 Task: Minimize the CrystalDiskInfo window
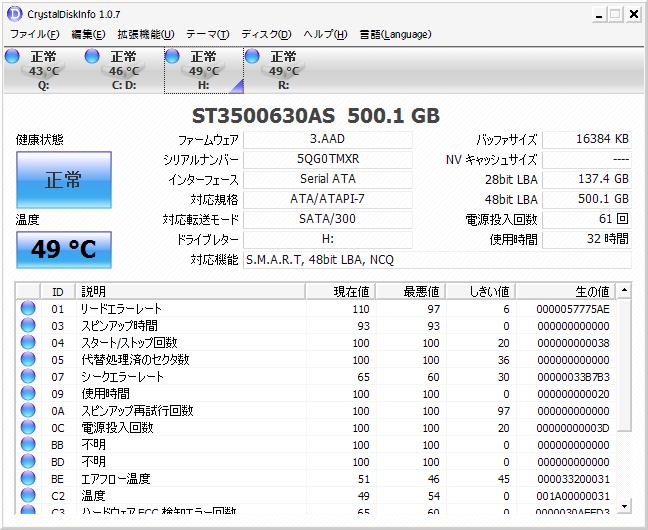click(x=599, y=15)
